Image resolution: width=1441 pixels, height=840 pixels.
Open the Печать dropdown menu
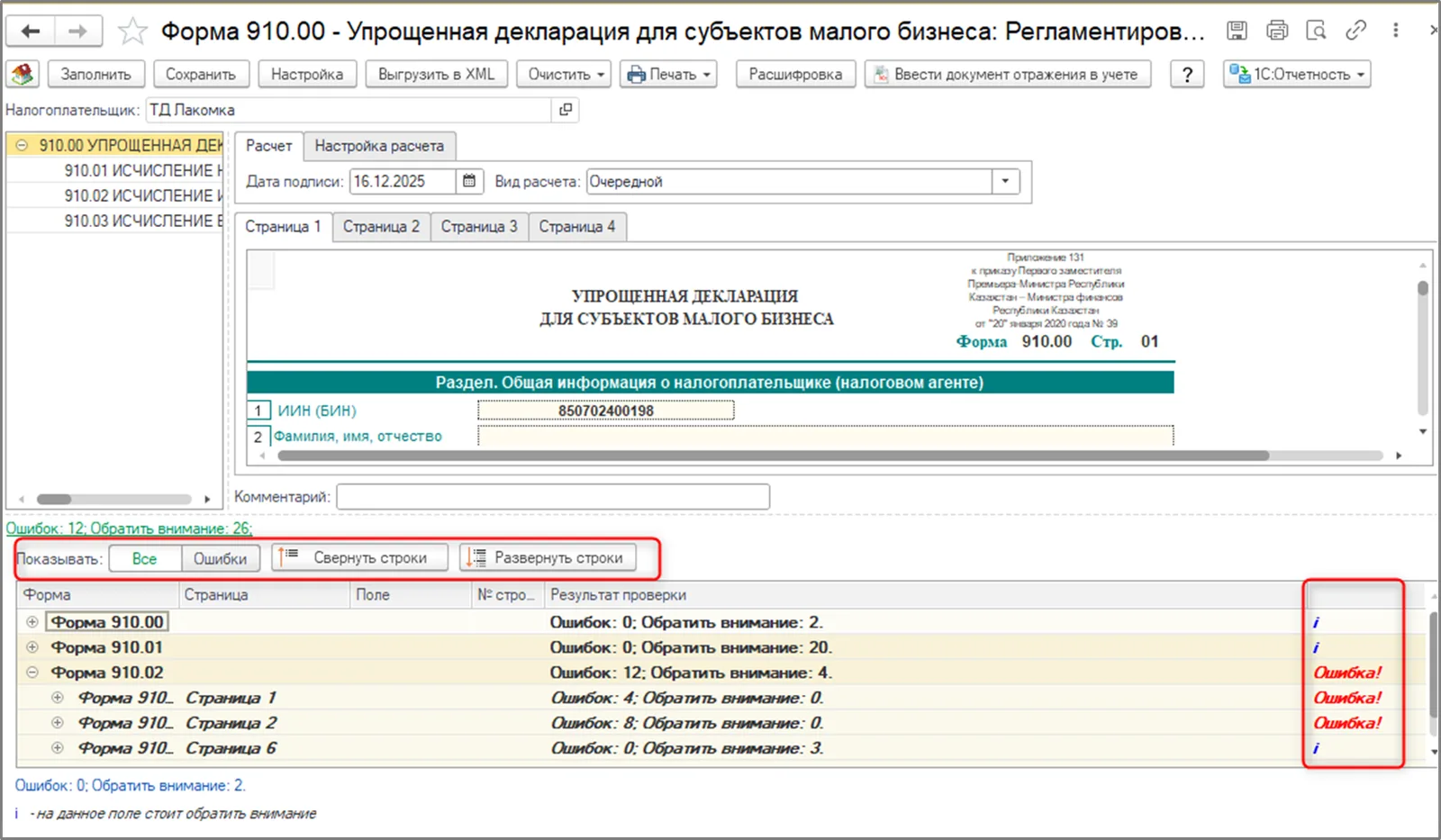(x=669, y=74)
